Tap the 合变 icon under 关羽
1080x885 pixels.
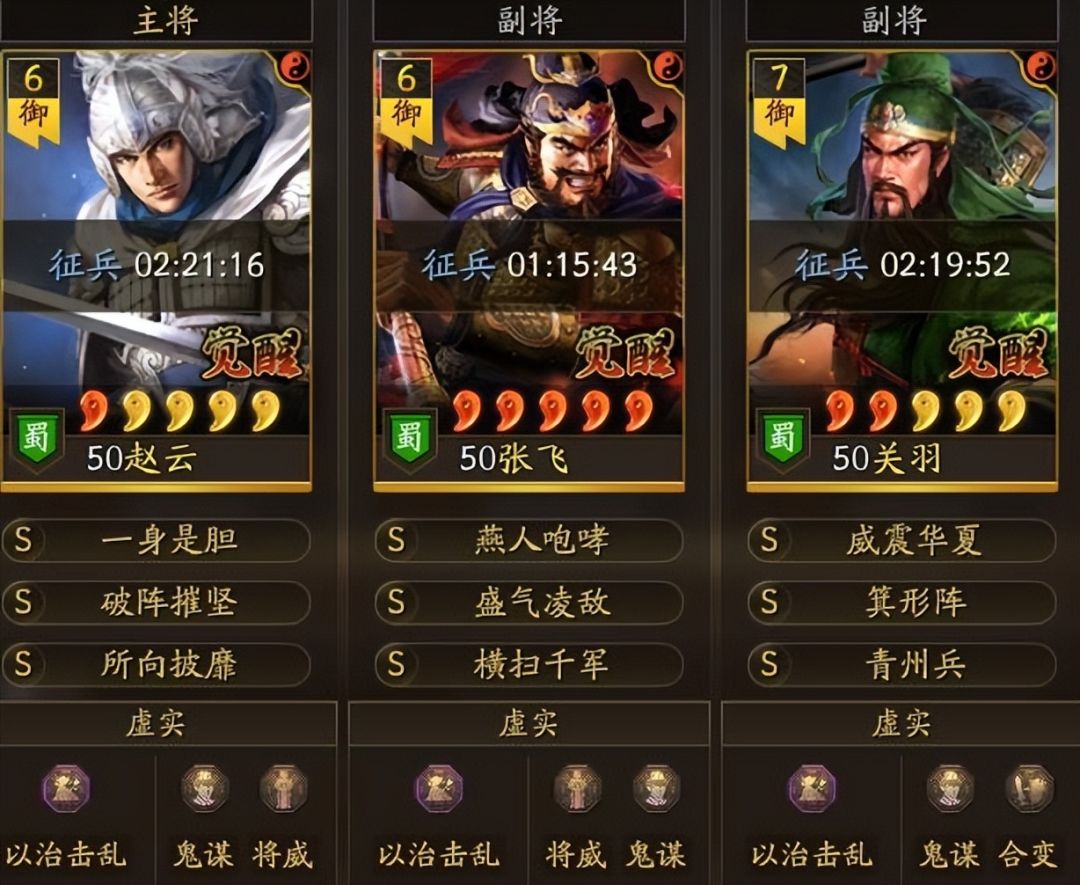(1029, 789)
